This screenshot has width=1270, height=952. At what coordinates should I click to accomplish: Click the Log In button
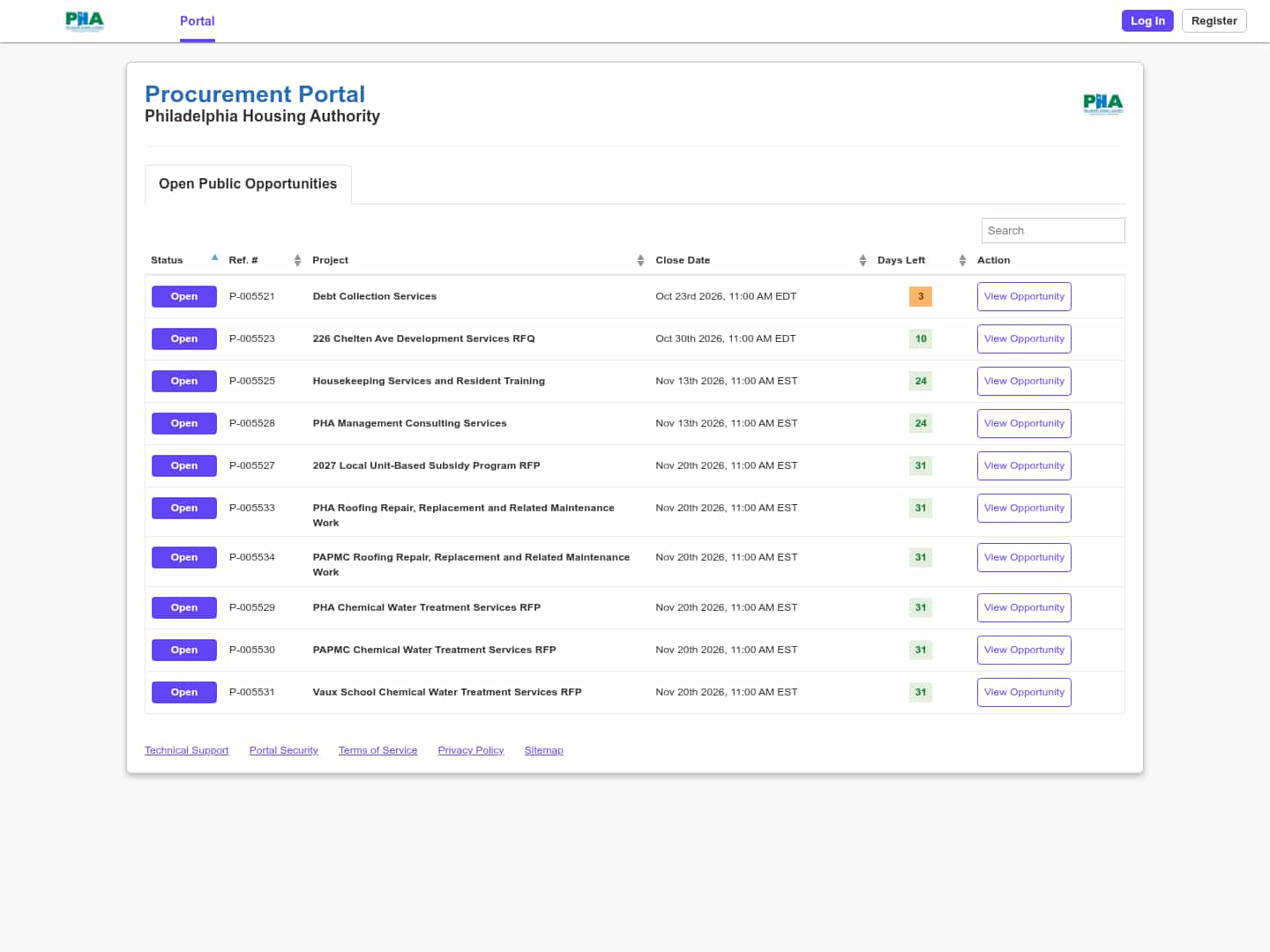[1147, 21]
